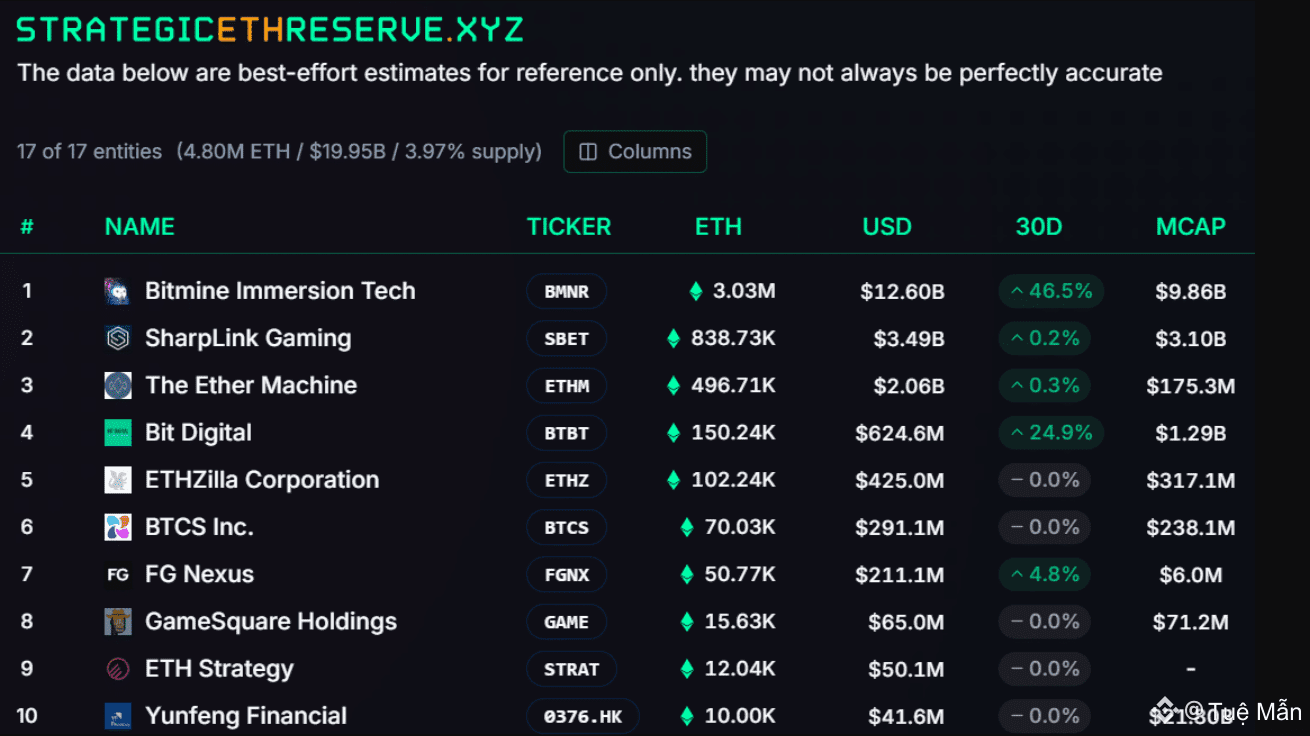Click The Ether Machine logo icon

118,385
